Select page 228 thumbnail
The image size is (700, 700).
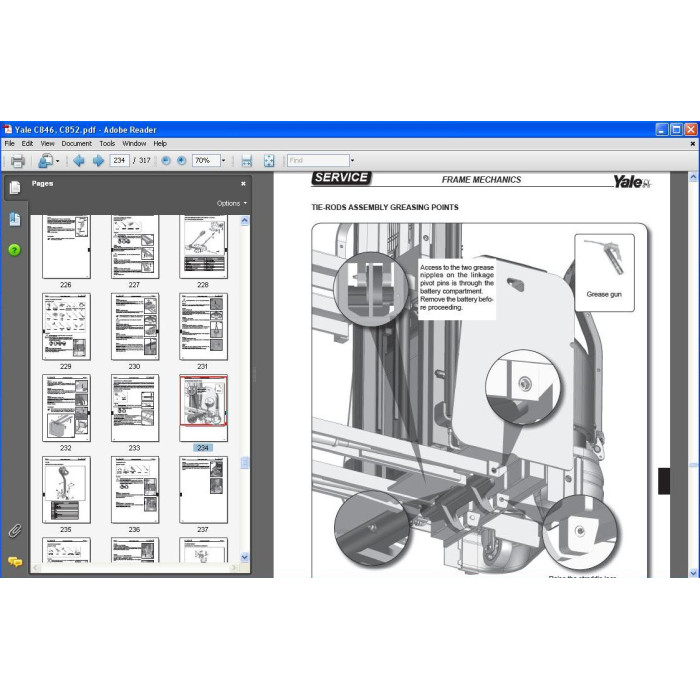pyautogui.click(x=204, y=247)
